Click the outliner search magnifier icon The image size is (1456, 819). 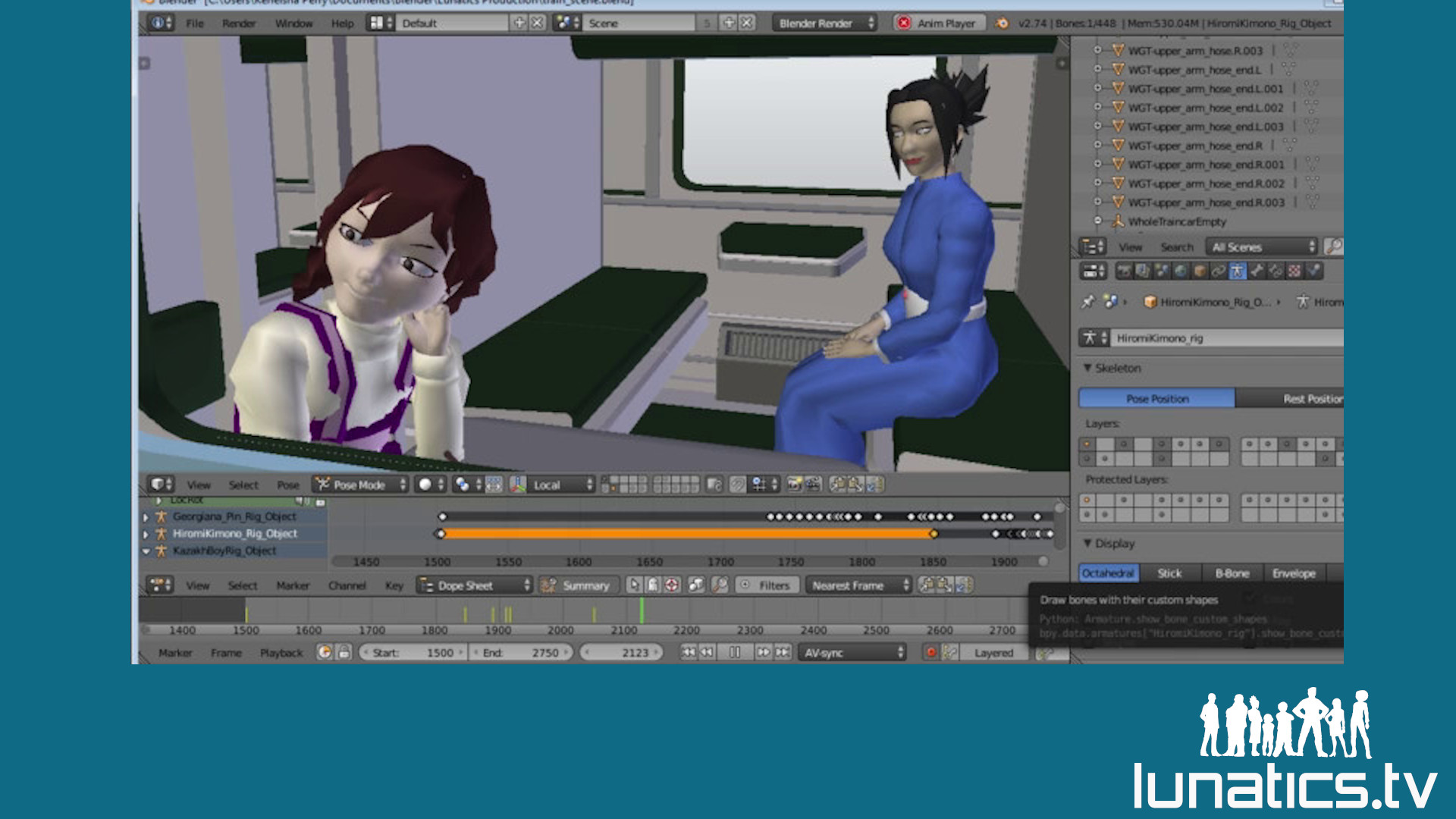tap(1333, 246)
